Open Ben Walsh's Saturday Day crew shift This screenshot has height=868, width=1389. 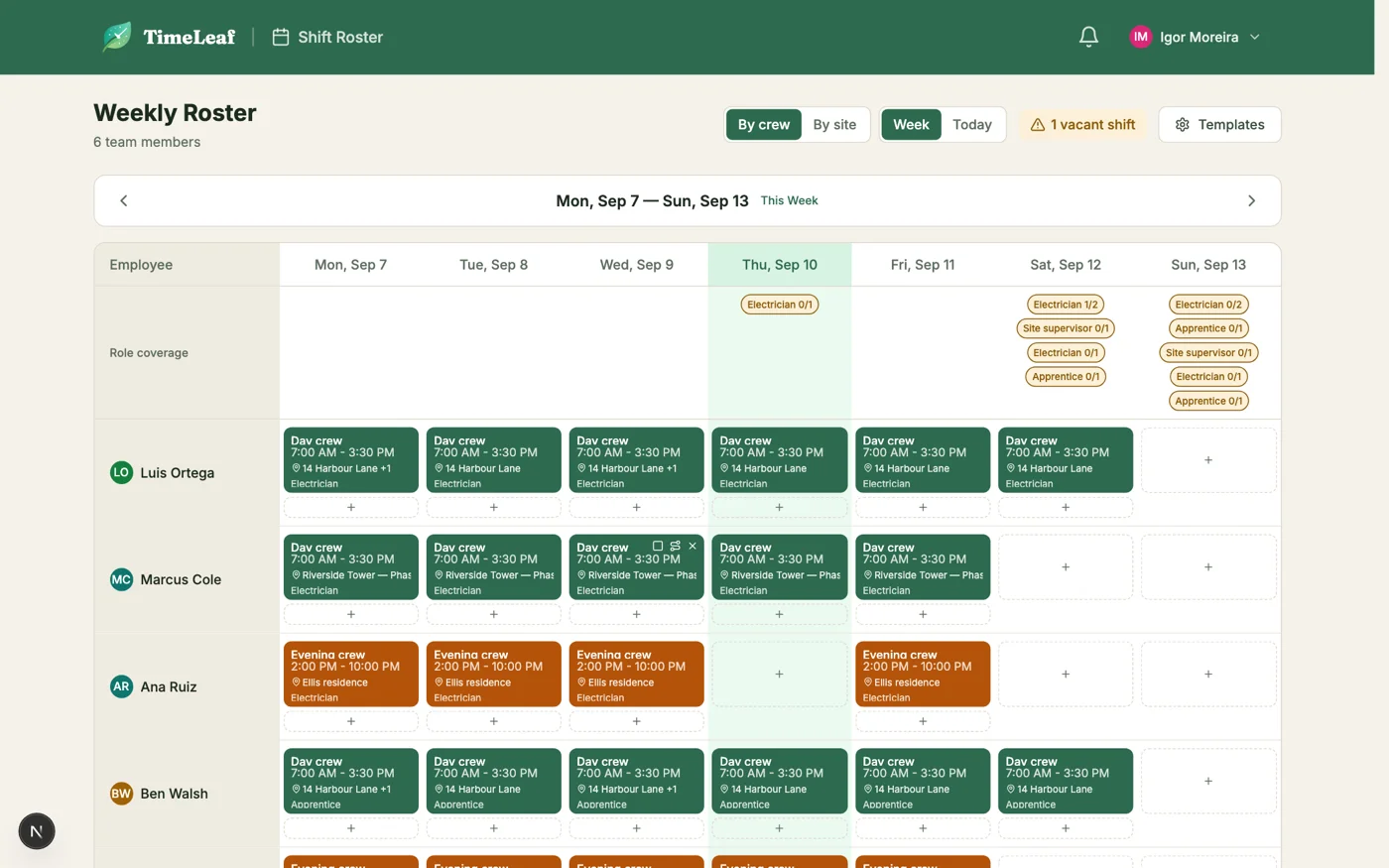coord(1066,781)
